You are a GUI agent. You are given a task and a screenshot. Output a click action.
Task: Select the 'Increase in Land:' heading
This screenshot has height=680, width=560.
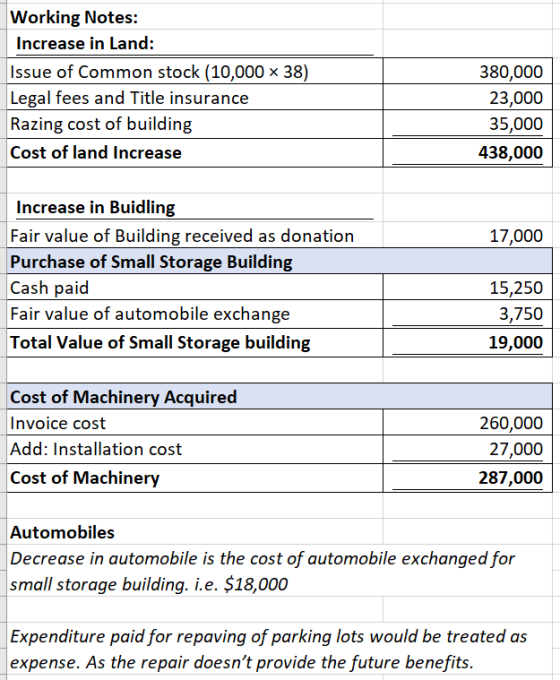pos(85,43)
